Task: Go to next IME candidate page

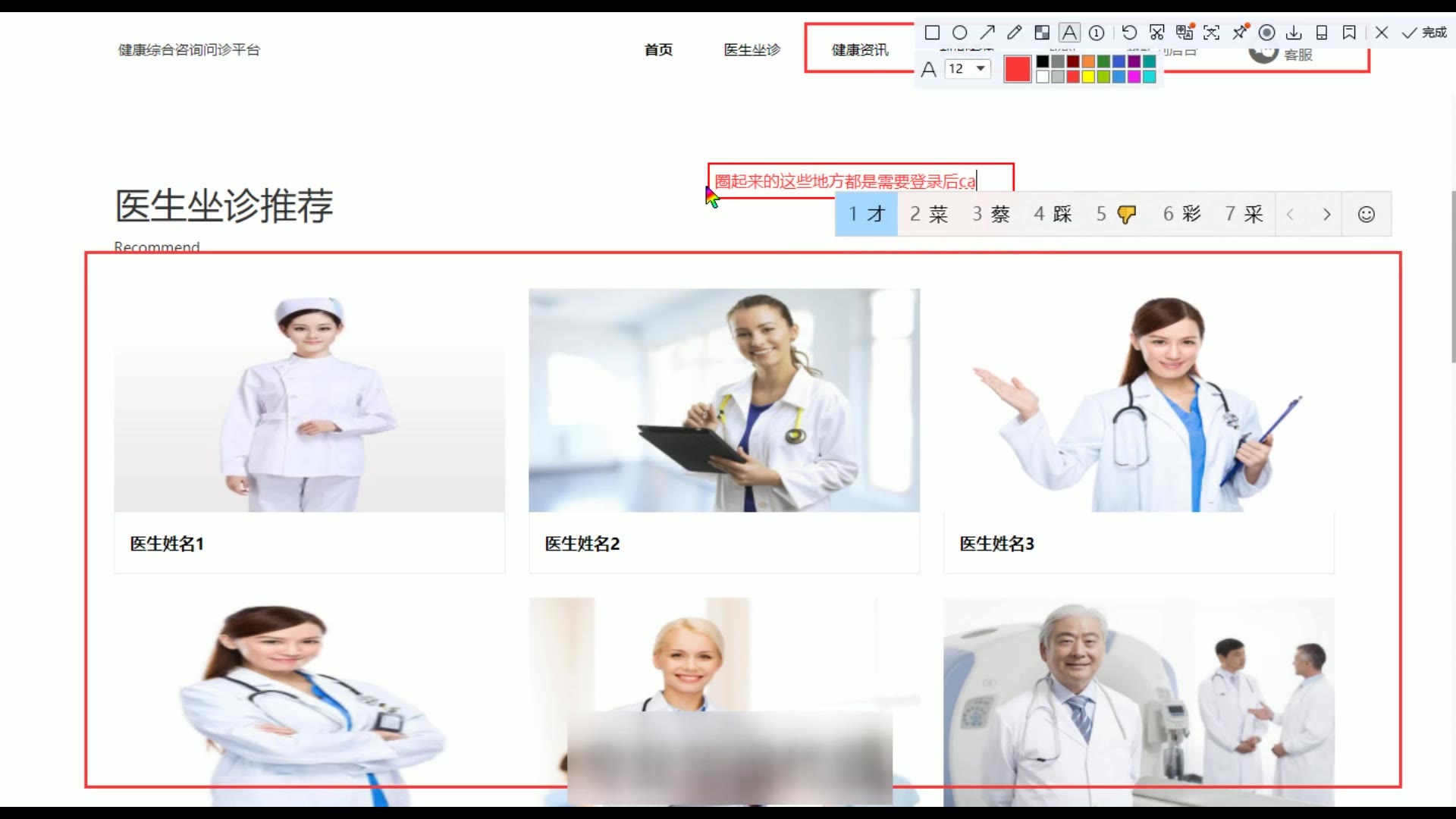Action: pos(1326,215)
